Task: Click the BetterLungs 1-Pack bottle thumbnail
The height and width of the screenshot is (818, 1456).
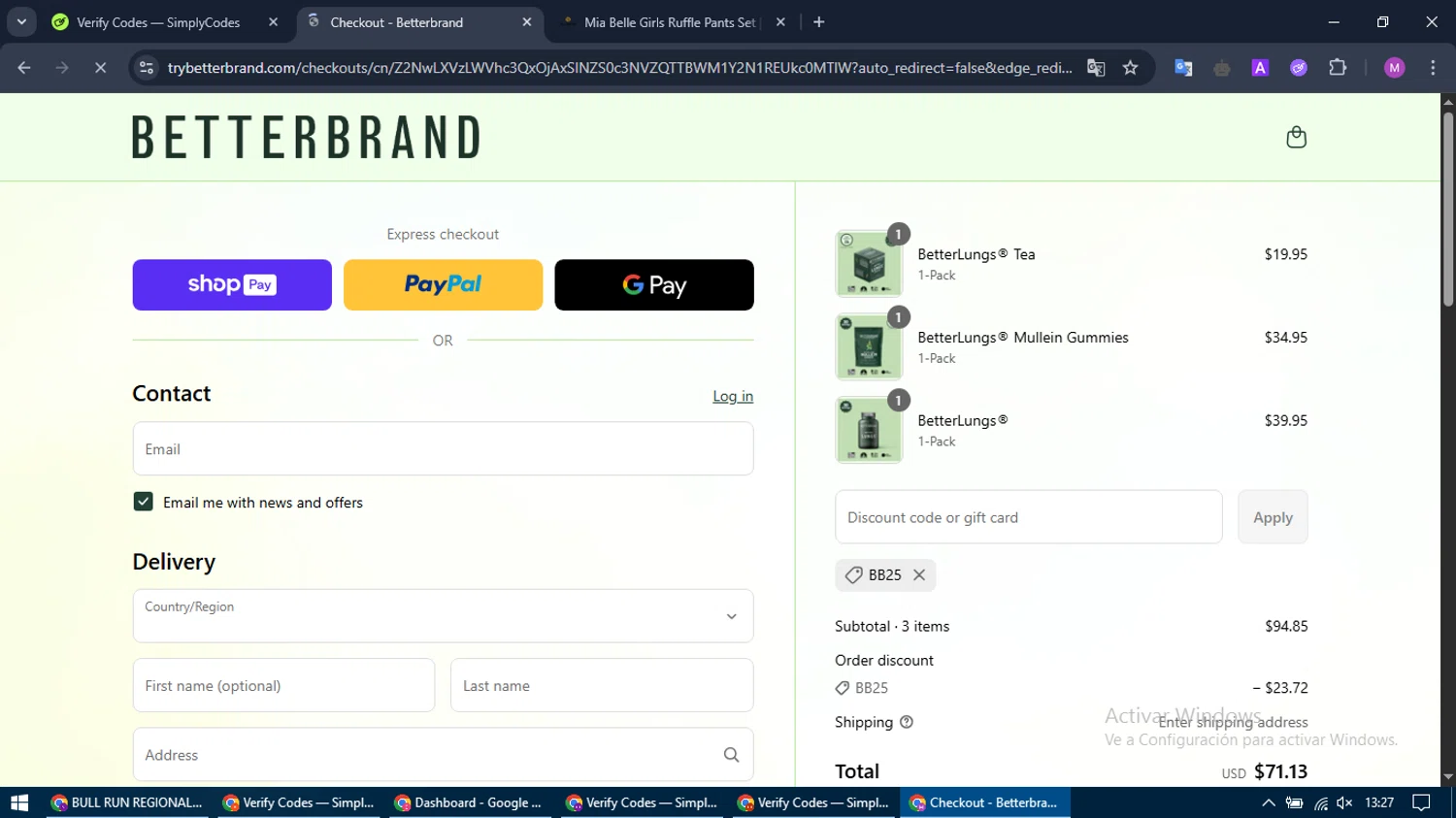Action: tap(869, 430)
